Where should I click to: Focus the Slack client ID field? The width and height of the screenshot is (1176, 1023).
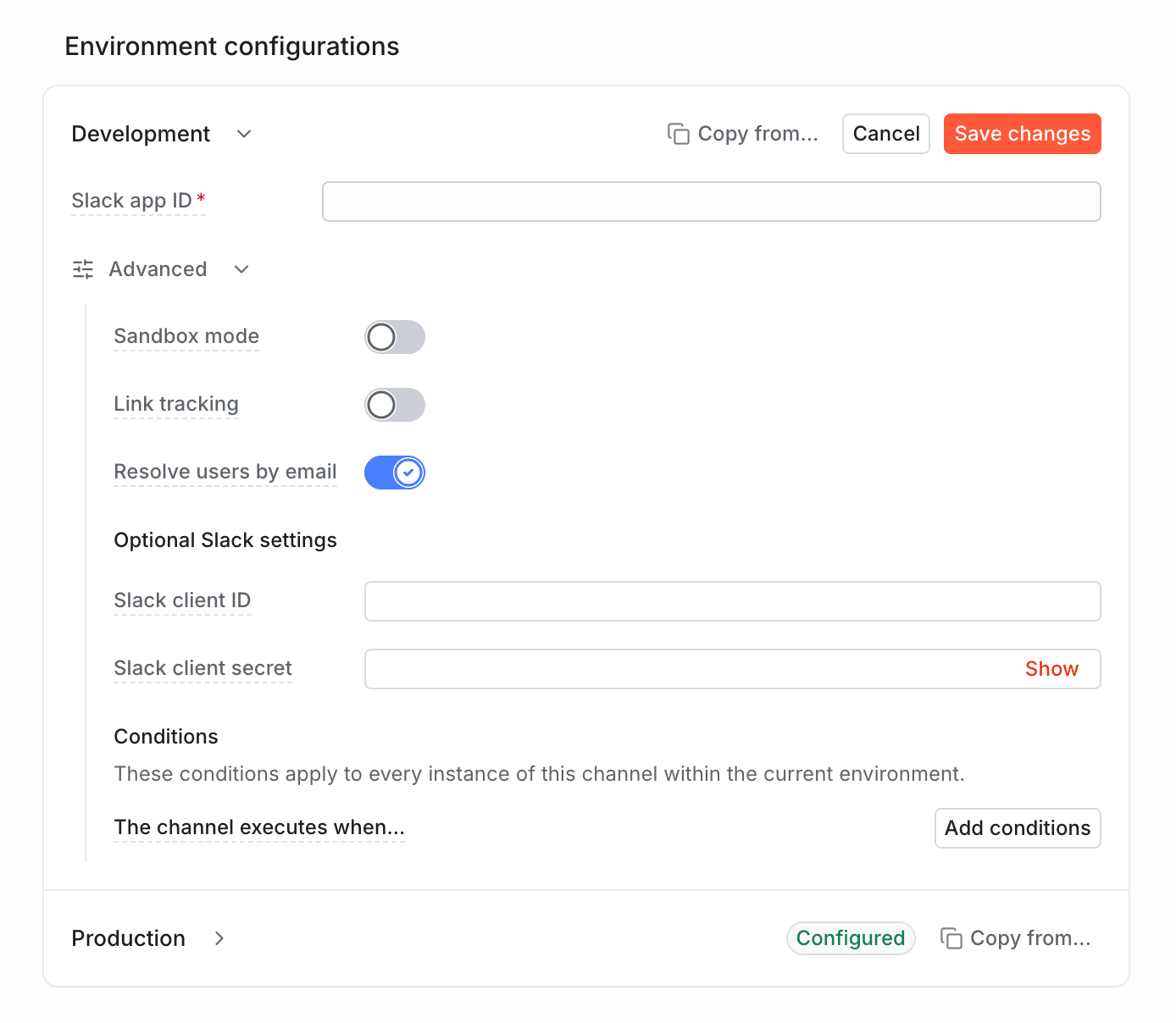[733, 601]
